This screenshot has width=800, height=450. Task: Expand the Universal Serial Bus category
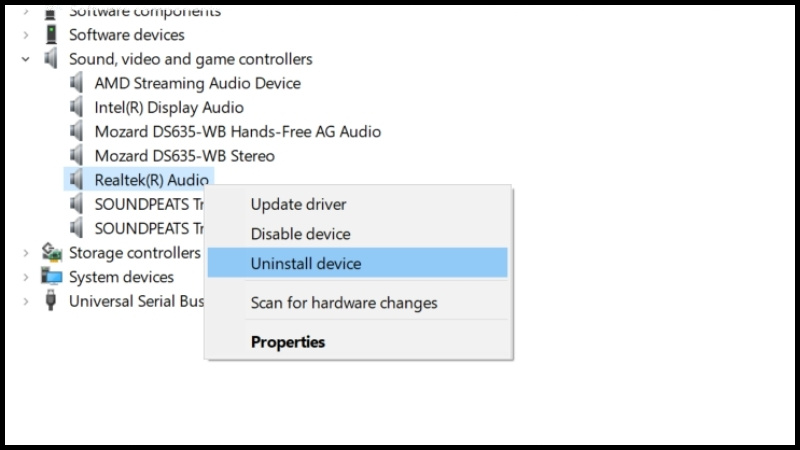tap(26, 301)
